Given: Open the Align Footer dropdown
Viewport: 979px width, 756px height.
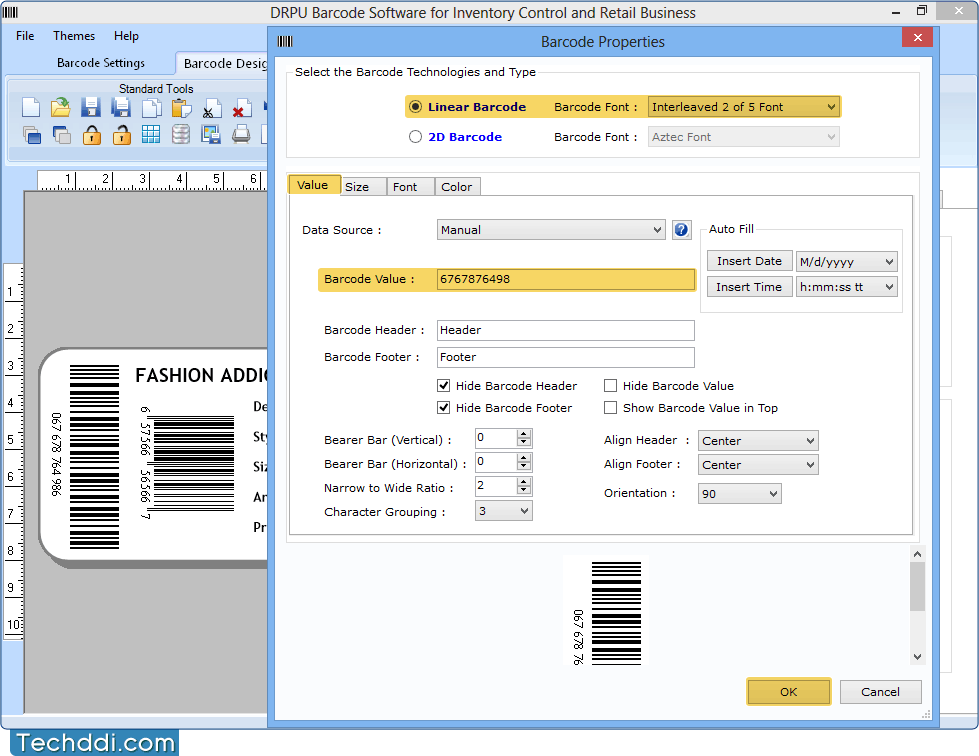Looking at the screenshot, I should pos(758,465).
